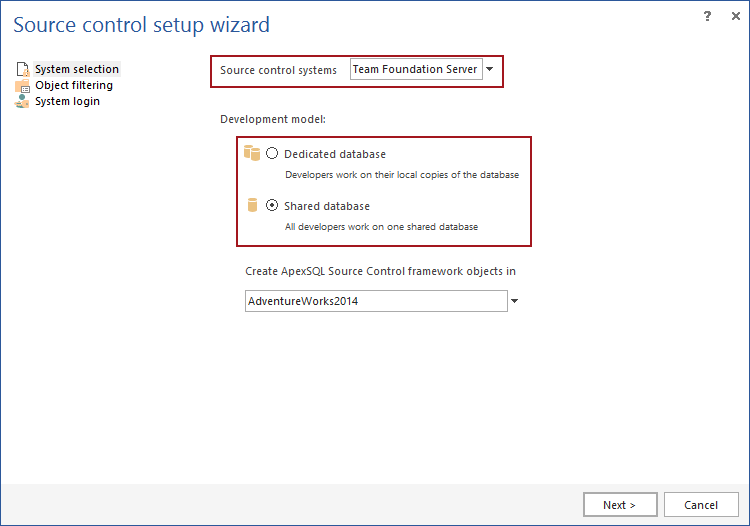This screenshot has width=750, height=526.
Task: Click the Cancel button
Action: 701,505
